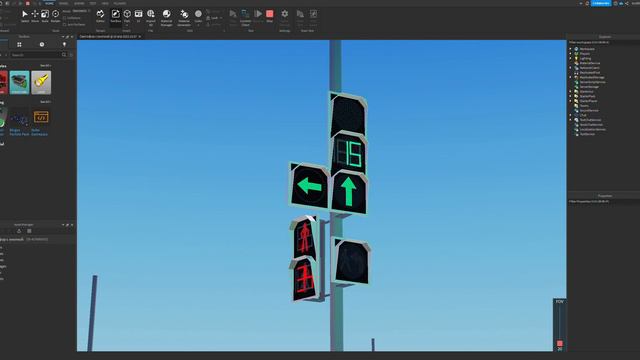Select MaterialService in Explorer
This screenshot has height=360, width=640.
tap(590, 63)
